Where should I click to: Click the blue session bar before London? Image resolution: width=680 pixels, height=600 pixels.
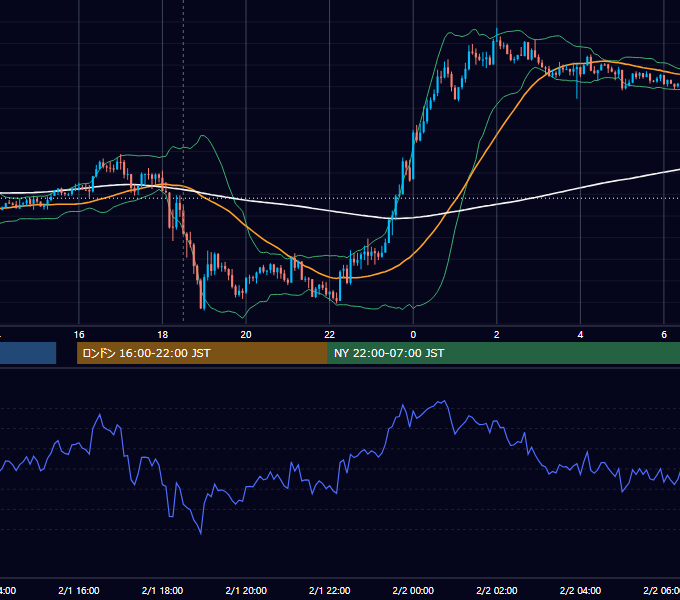click(x=28, y=353)
